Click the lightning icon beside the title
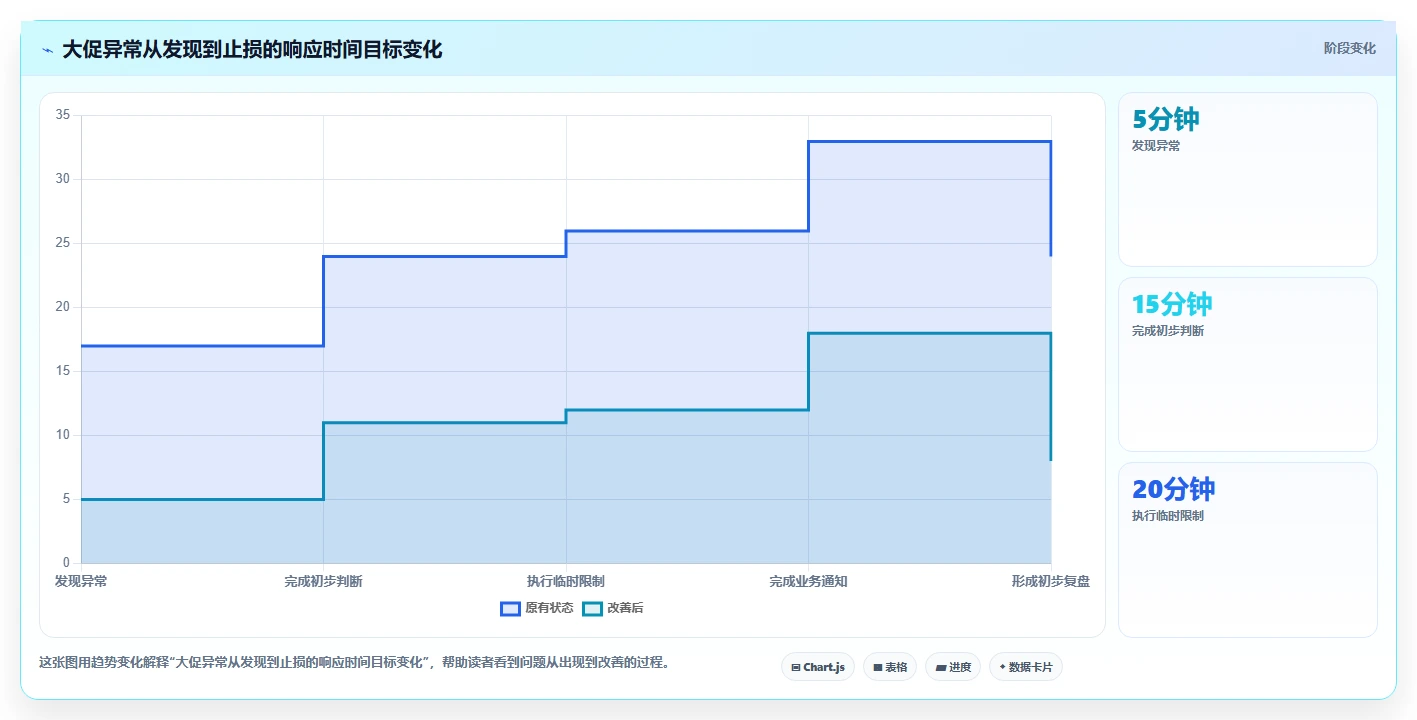The width and height of the screenshot is (1417, 720). pos(48,49)
